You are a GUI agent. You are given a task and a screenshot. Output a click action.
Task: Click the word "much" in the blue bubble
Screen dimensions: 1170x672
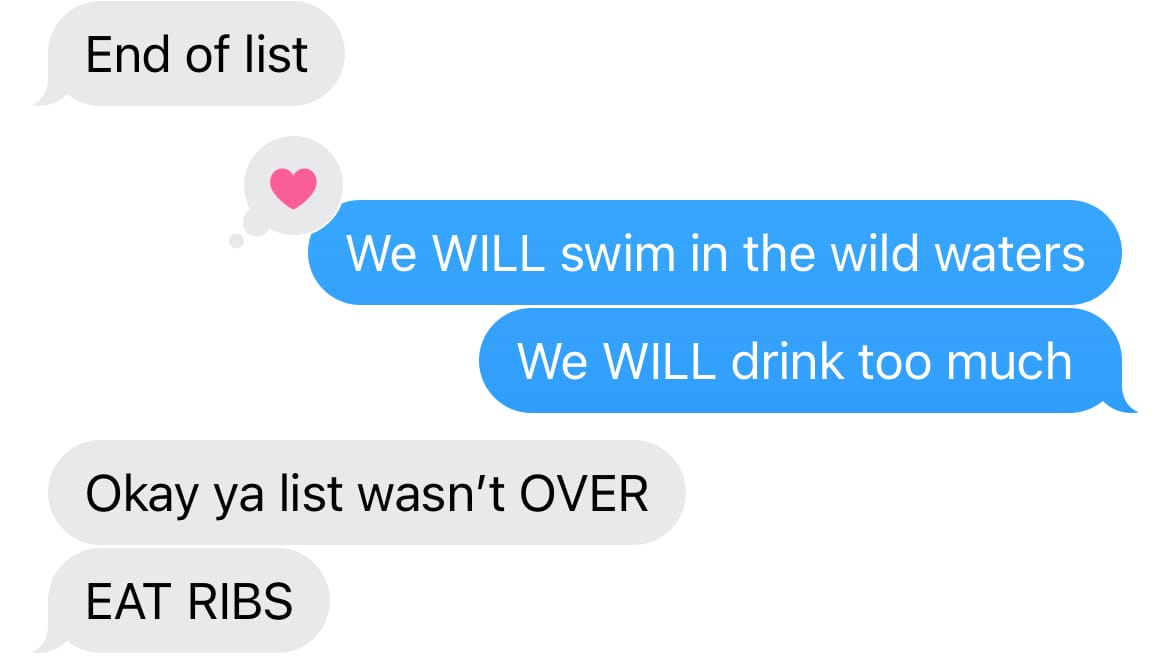[1009, 362]
